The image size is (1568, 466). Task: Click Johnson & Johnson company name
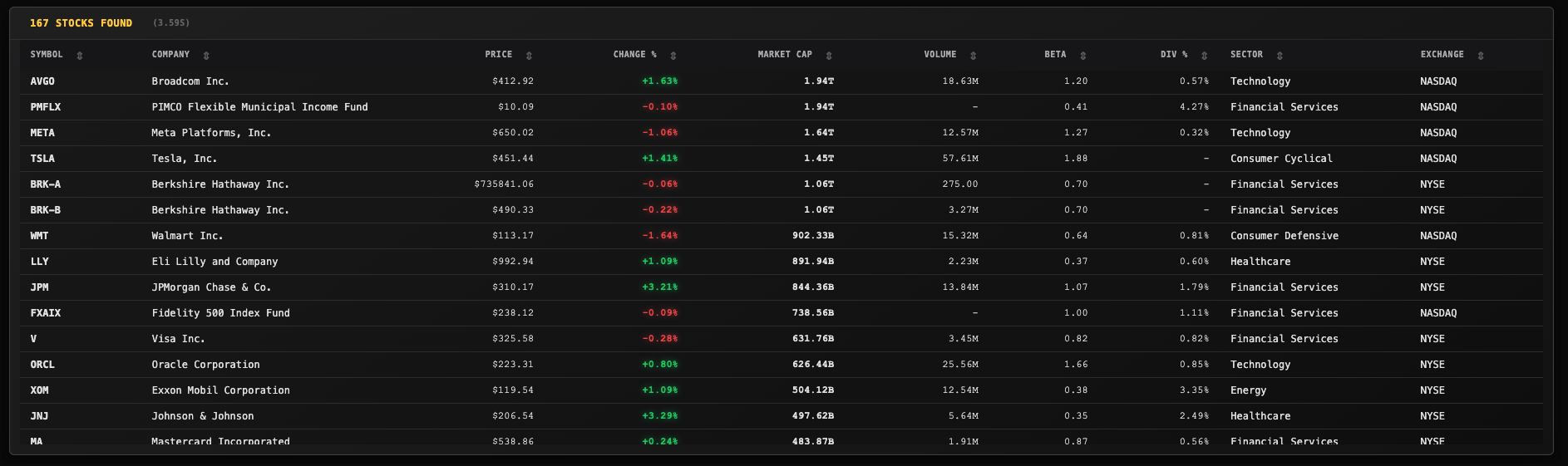tap(203, 416)
